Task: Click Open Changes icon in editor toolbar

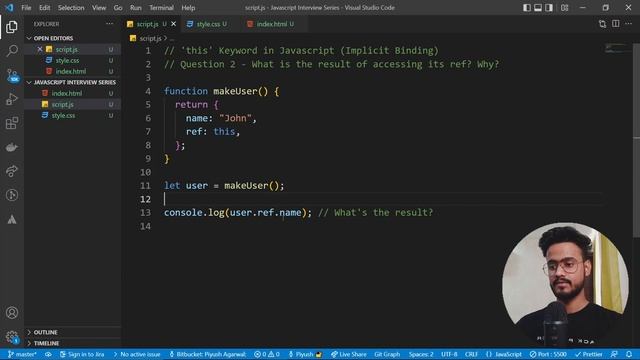Action: (x=602, y=24)
